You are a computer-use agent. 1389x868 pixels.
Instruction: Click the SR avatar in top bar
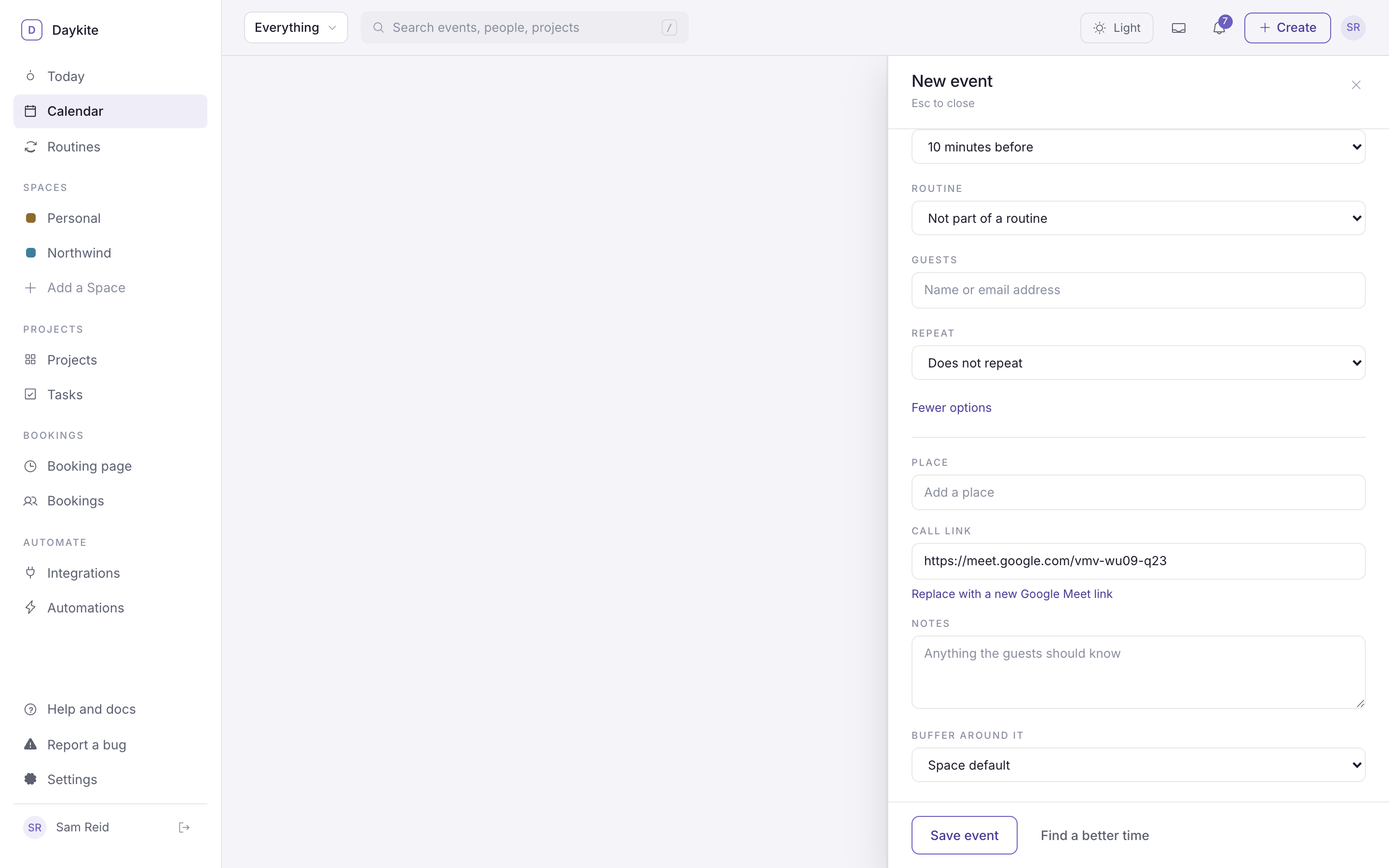[x=1353, y=27]
